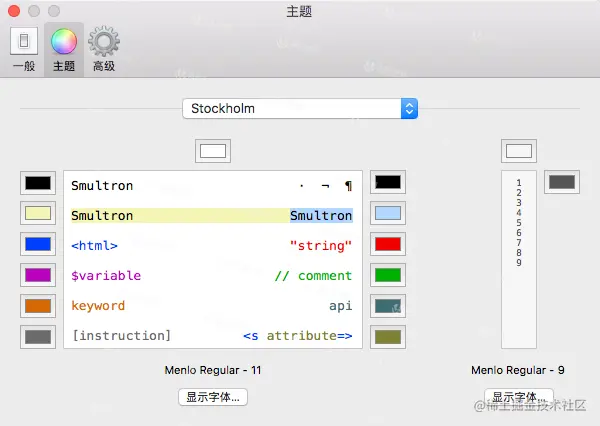Click the black invisible characters color swatch
This screenshot has width=600, height=426.
click(388, 182)
